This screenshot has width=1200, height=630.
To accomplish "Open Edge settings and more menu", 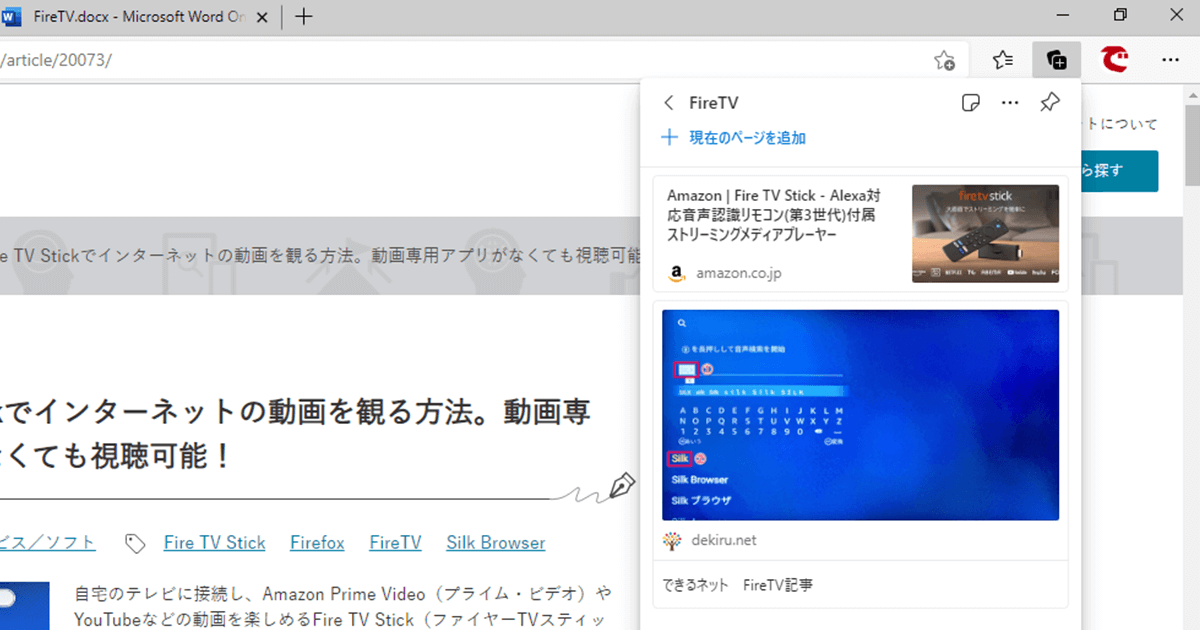I will (1170, 61).
